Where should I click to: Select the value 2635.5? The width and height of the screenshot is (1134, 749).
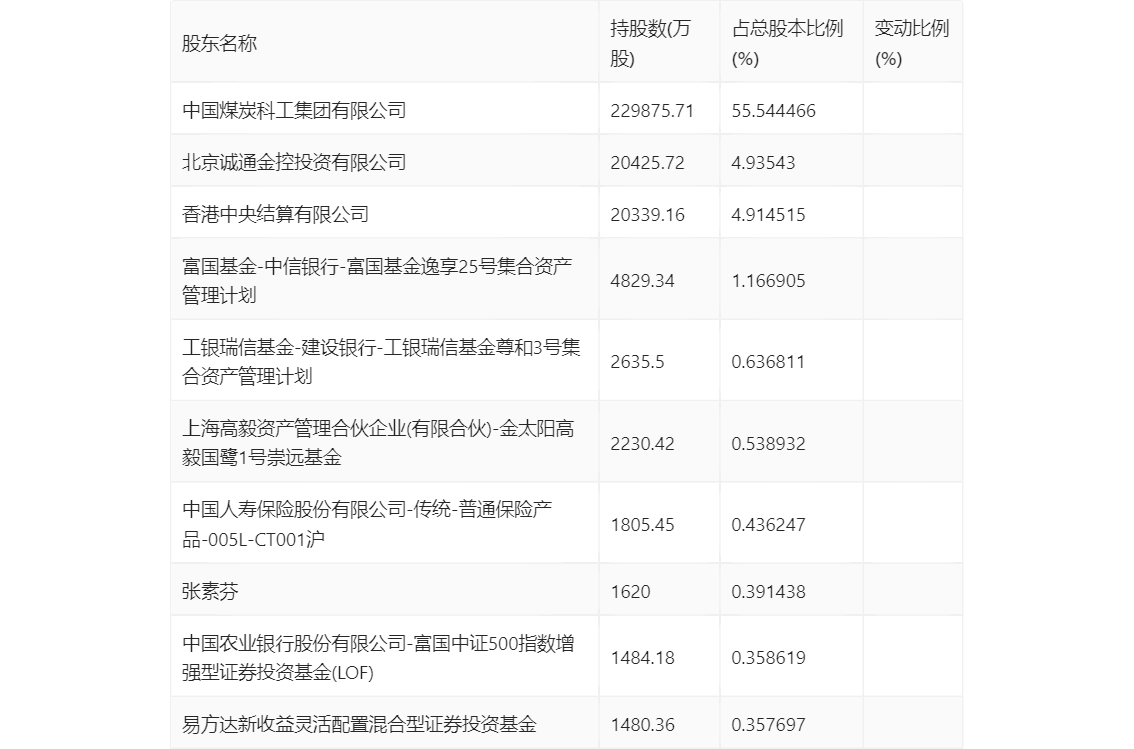tap(637, 361)
